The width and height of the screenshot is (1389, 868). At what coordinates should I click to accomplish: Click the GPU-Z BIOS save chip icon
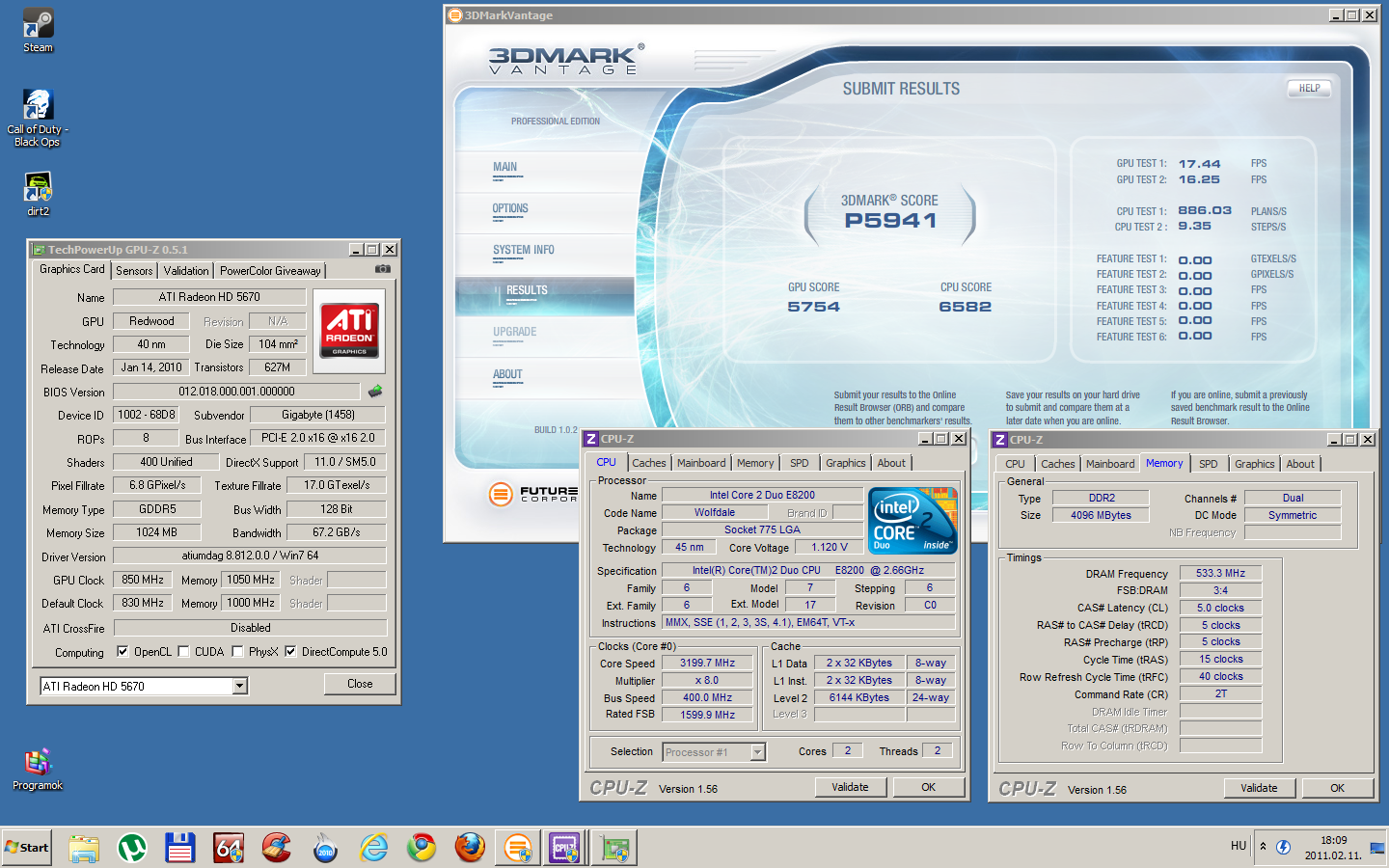375,391
